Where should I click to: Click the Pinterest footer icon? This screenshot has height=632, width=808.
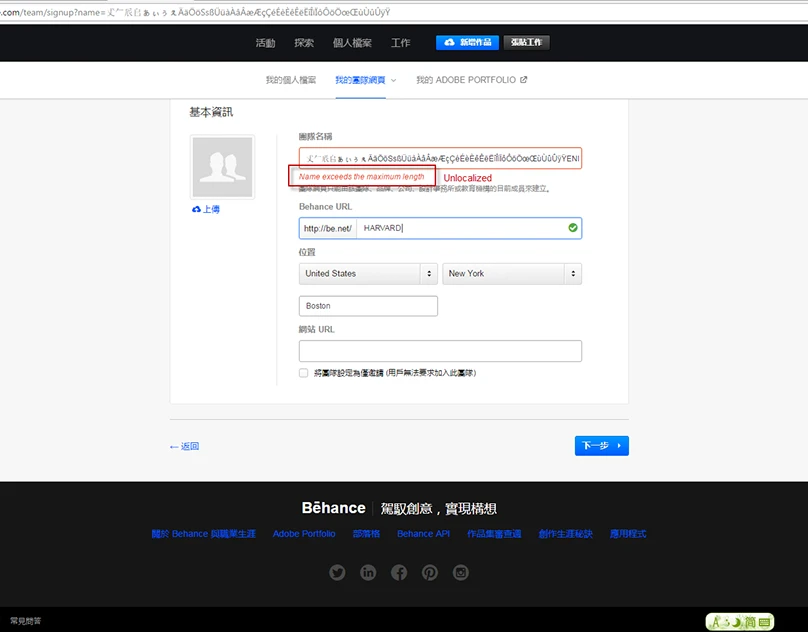tap(430, 572)
